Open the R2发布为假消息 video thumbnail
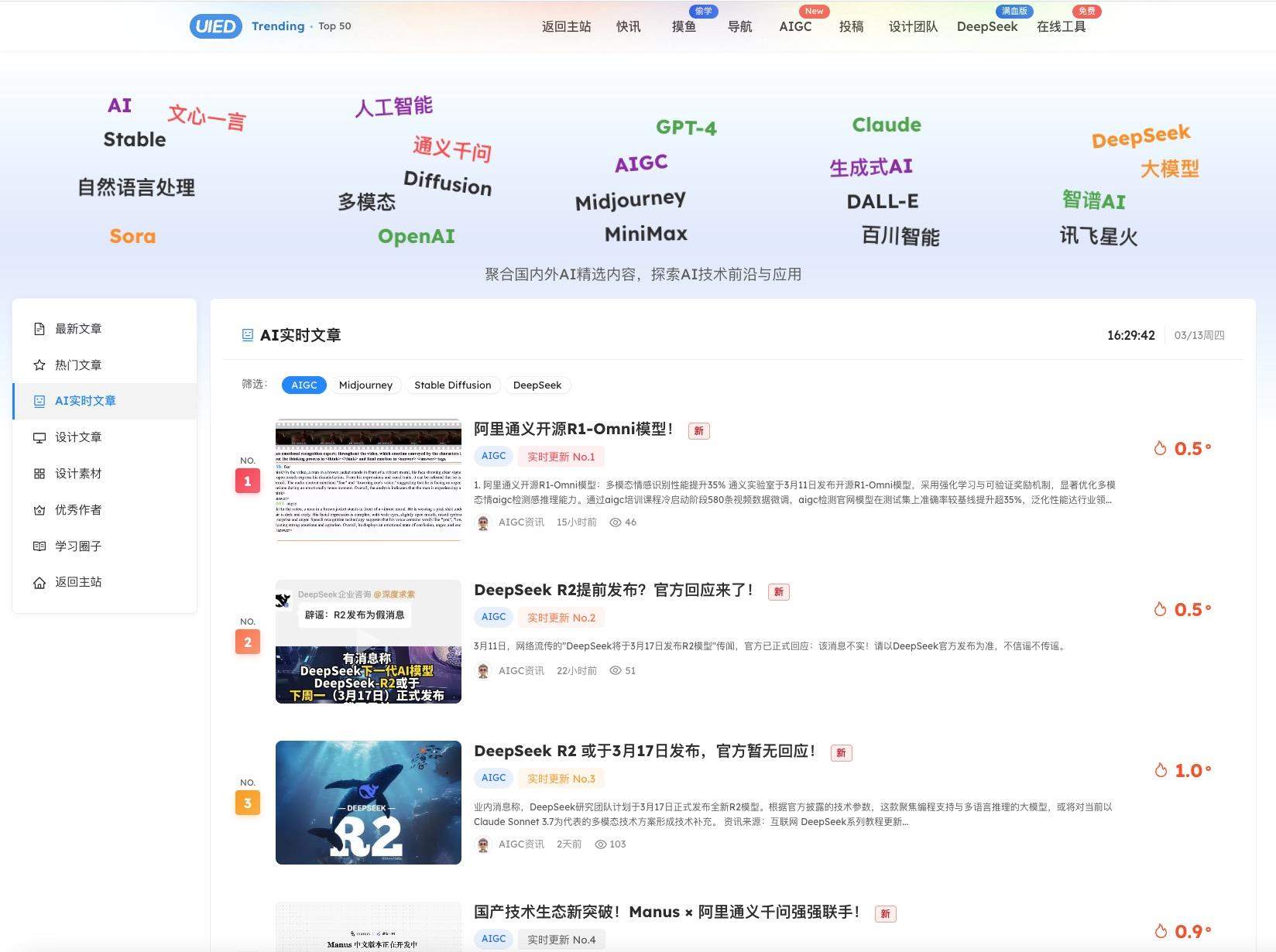 point(369,642)
